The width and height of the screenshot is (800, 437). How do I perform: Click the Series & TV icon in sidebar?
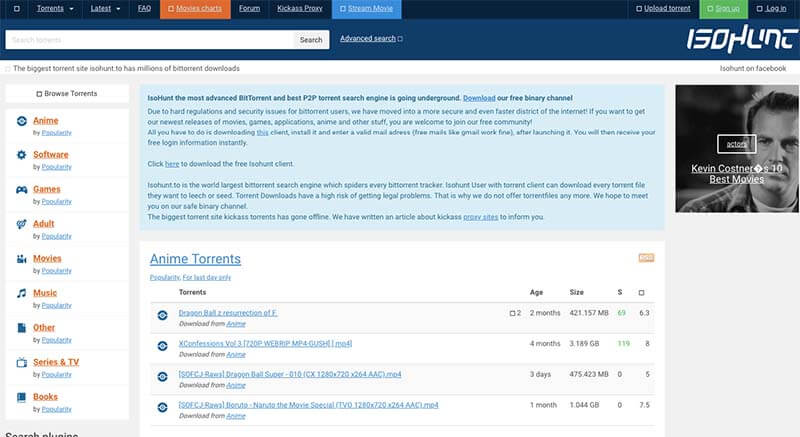21,363
